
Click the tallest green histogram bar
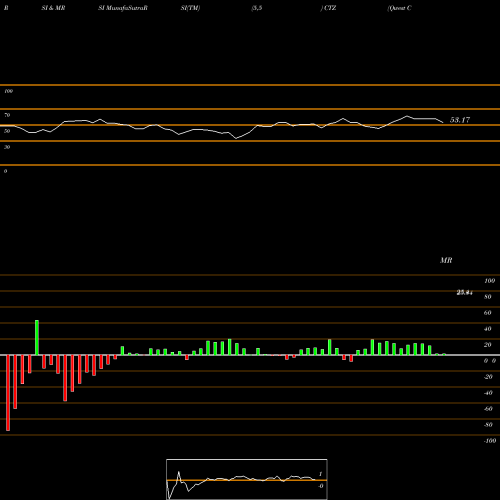[37, 337]
